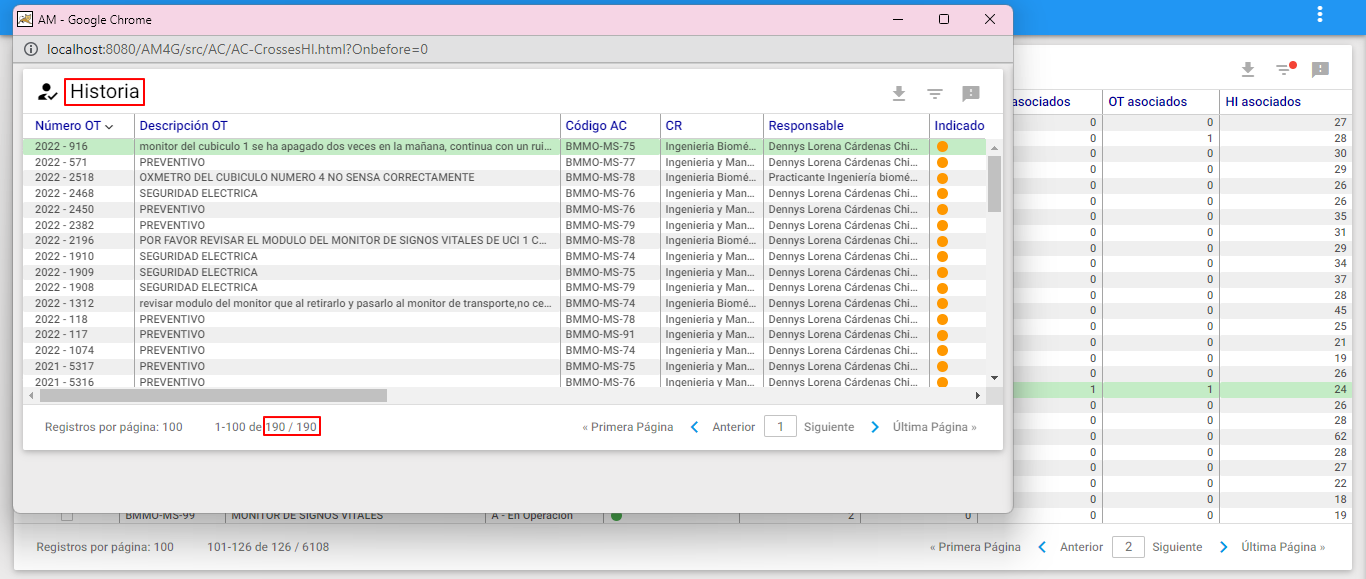The height and width of the screenshot is (579, 1366).
Task: Select the row numbered 2022 - 1074
Action: pos(505,351)
